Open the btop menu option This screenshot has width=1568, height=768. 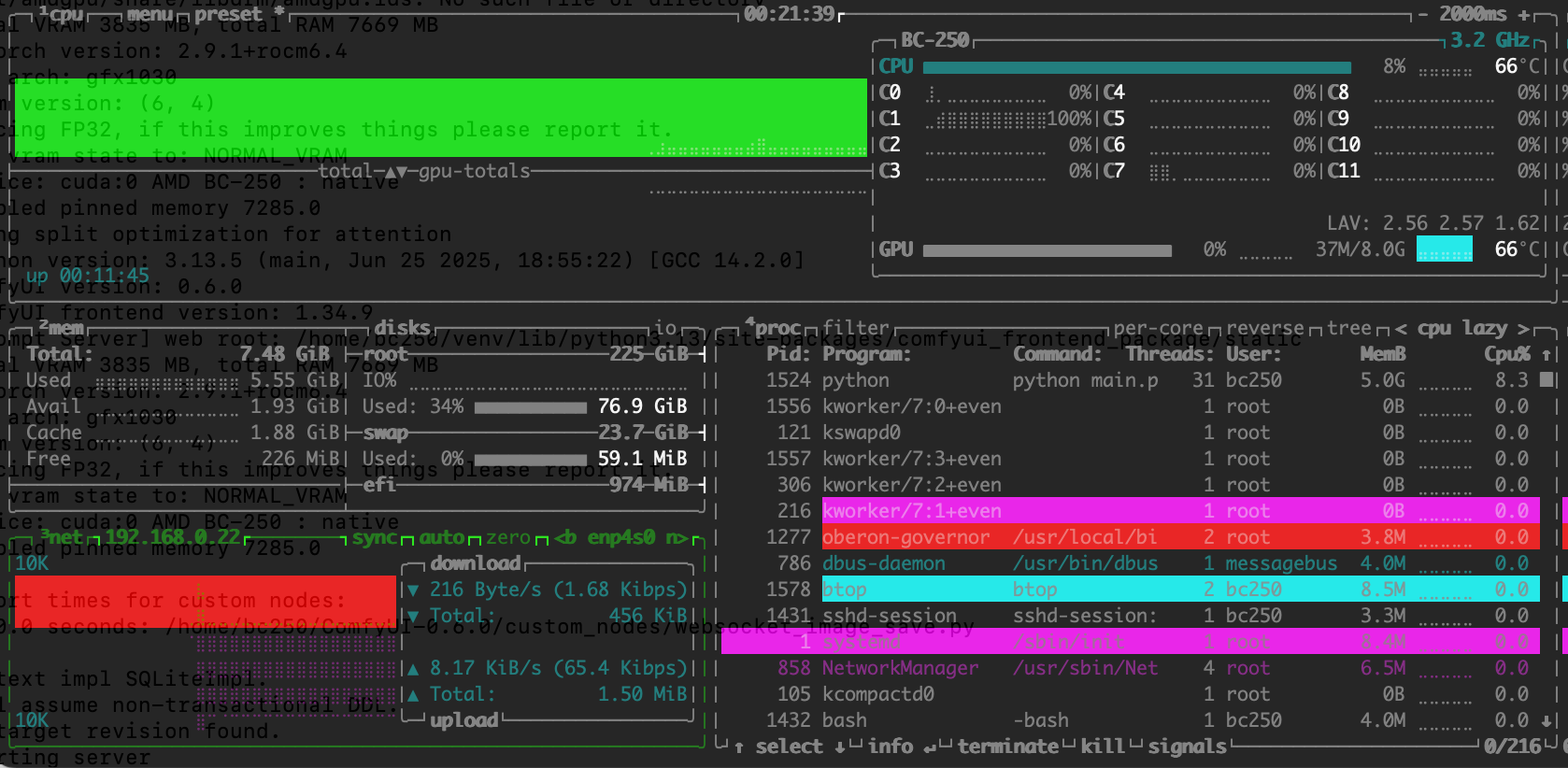tap(150, 14)
